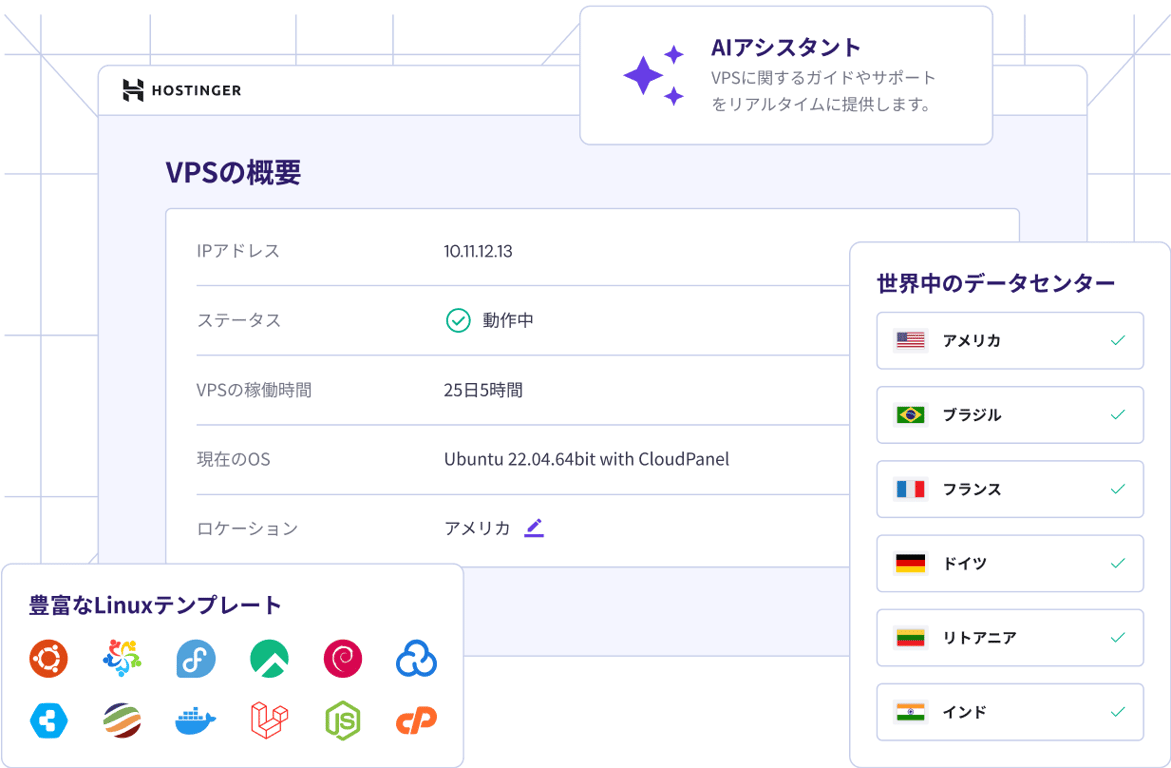The height and width of the screenshot is (768, 1171).
Task: Click the AI assistant description text
Action: pyautogui.click(x=823, y=91)
